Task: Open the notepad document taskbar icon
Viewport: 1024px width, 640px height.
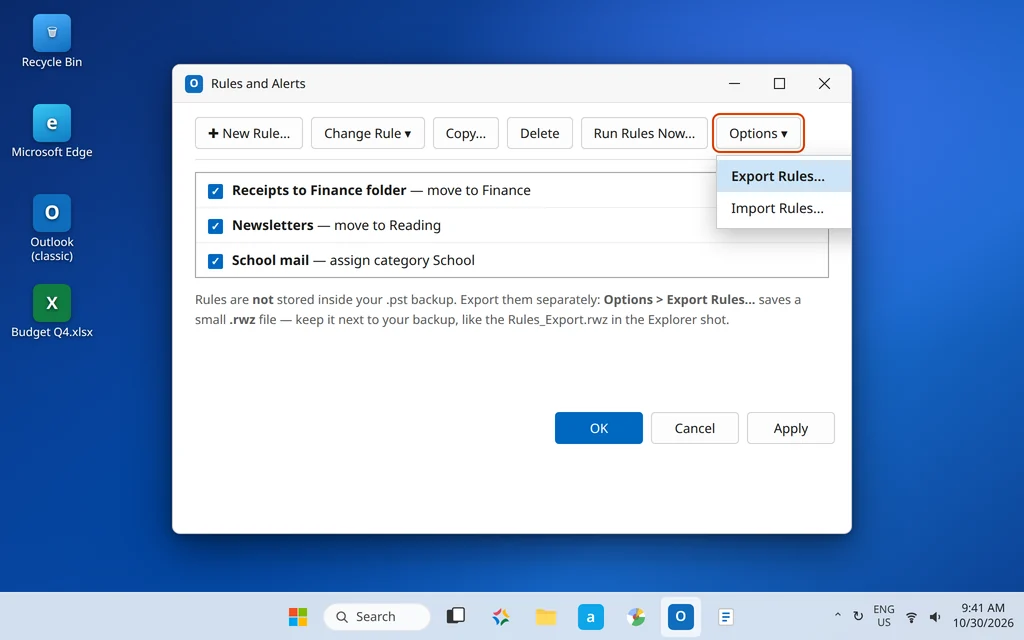Action: click(x=726, y=616)
